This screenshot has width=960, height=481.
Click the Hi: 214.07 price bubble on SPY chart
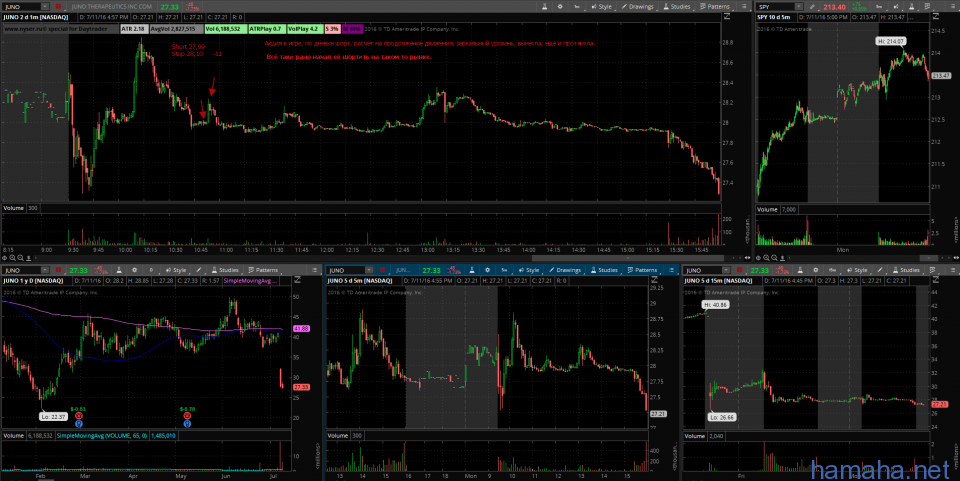[x=891, y=41]
